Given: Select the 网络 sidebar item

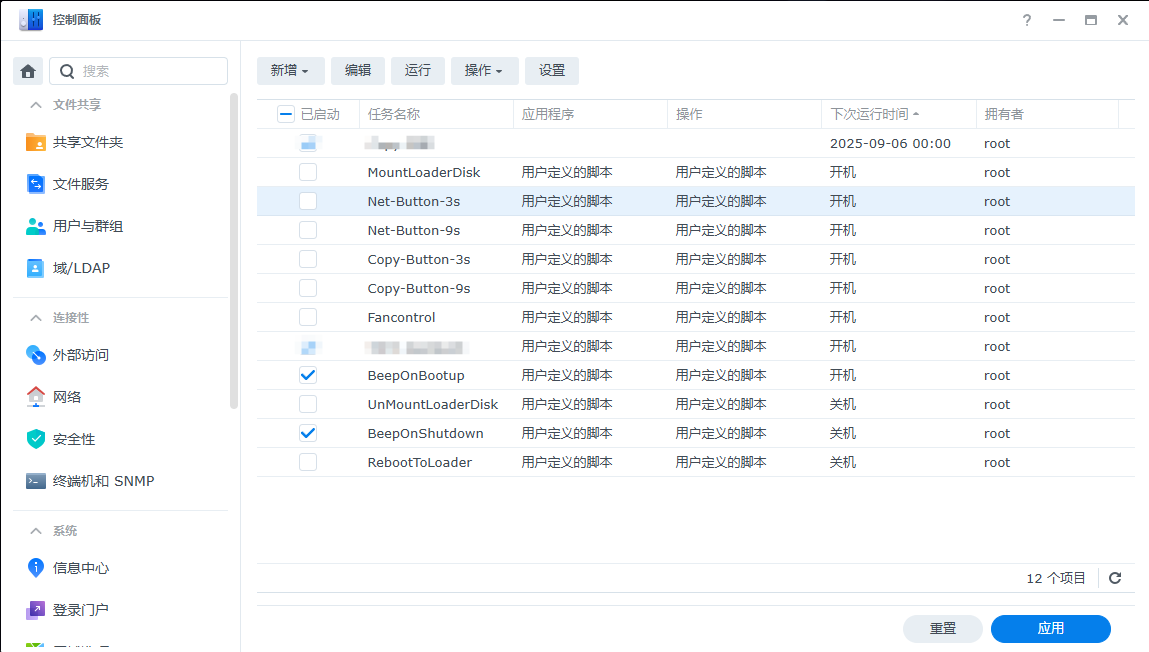Looking at the screenshot, I should coord(67,397).
